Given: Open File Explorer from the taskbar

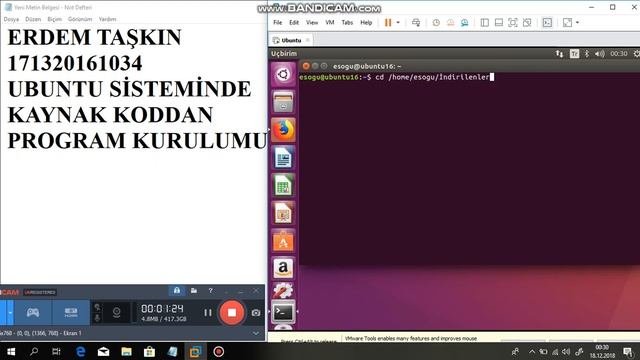Looking at the screenshot, I should pyautogui.click(x=127, y=351).
